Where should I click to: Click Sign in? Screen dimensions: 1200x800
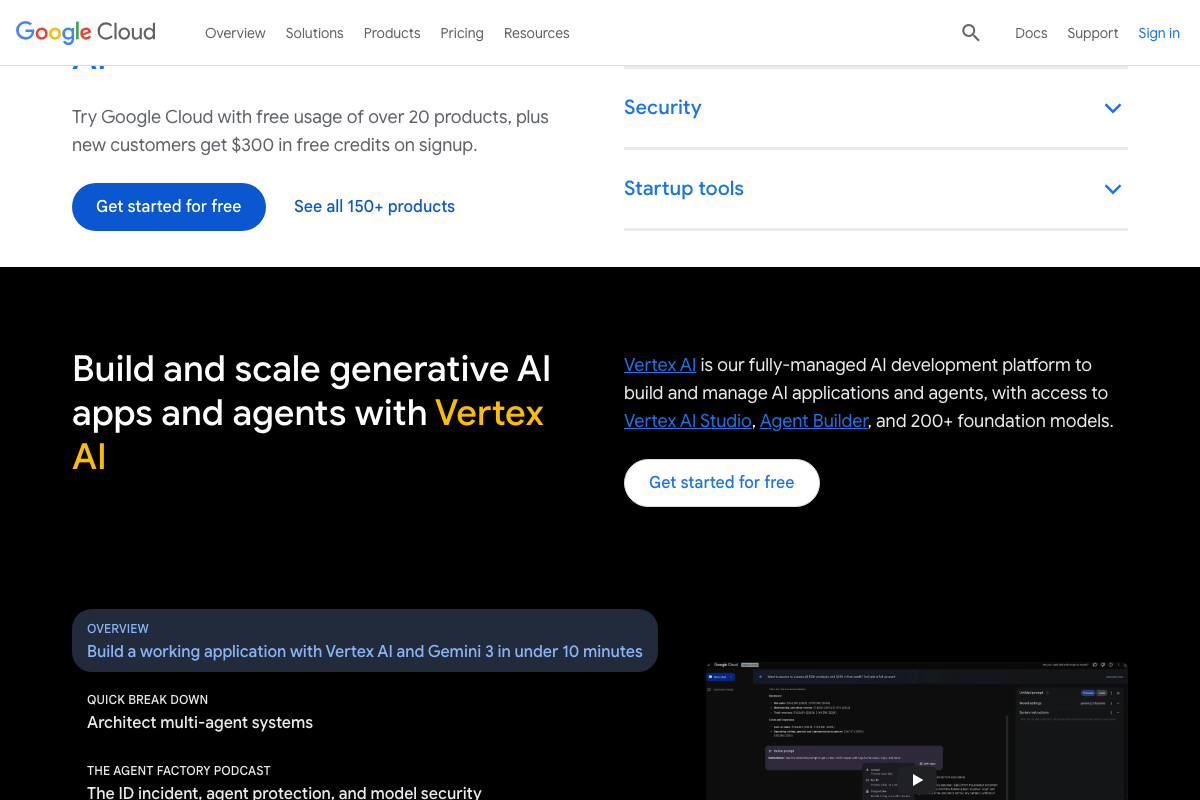click(x=1159, y=33)
